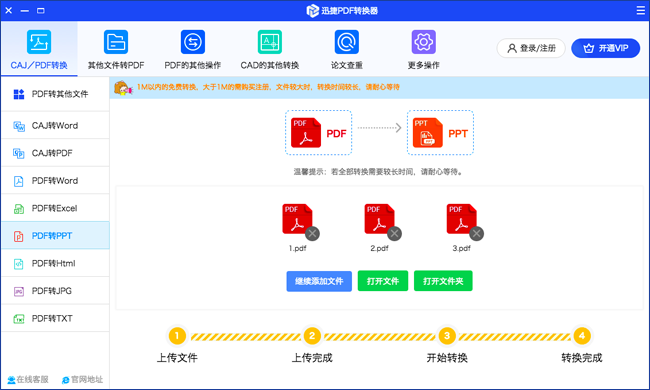
Task: Open the CAJ/PDF转换 tab
Action: (39, 49)
